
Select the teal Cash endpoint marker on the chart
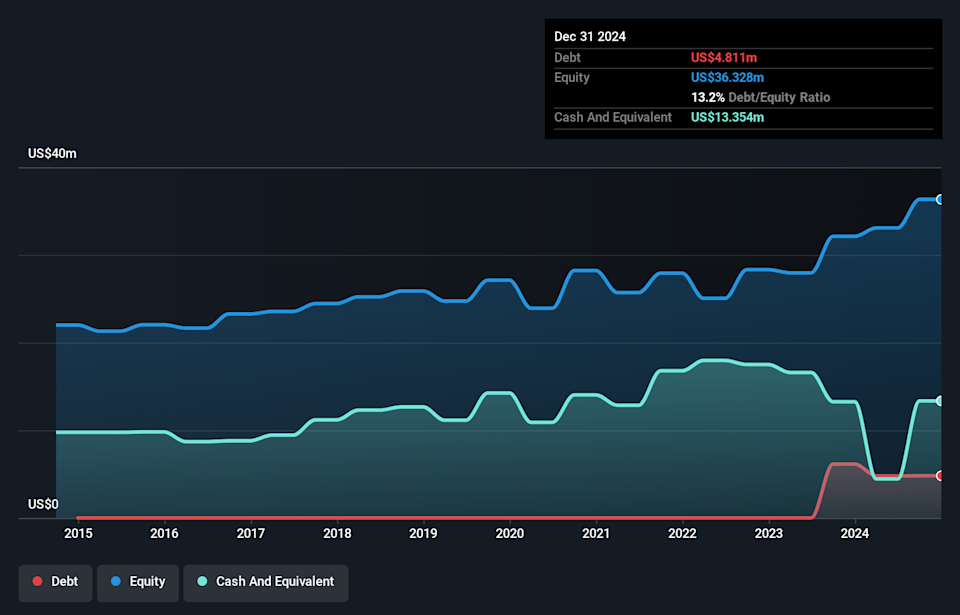pyautogui.click(x=938, y=401)
